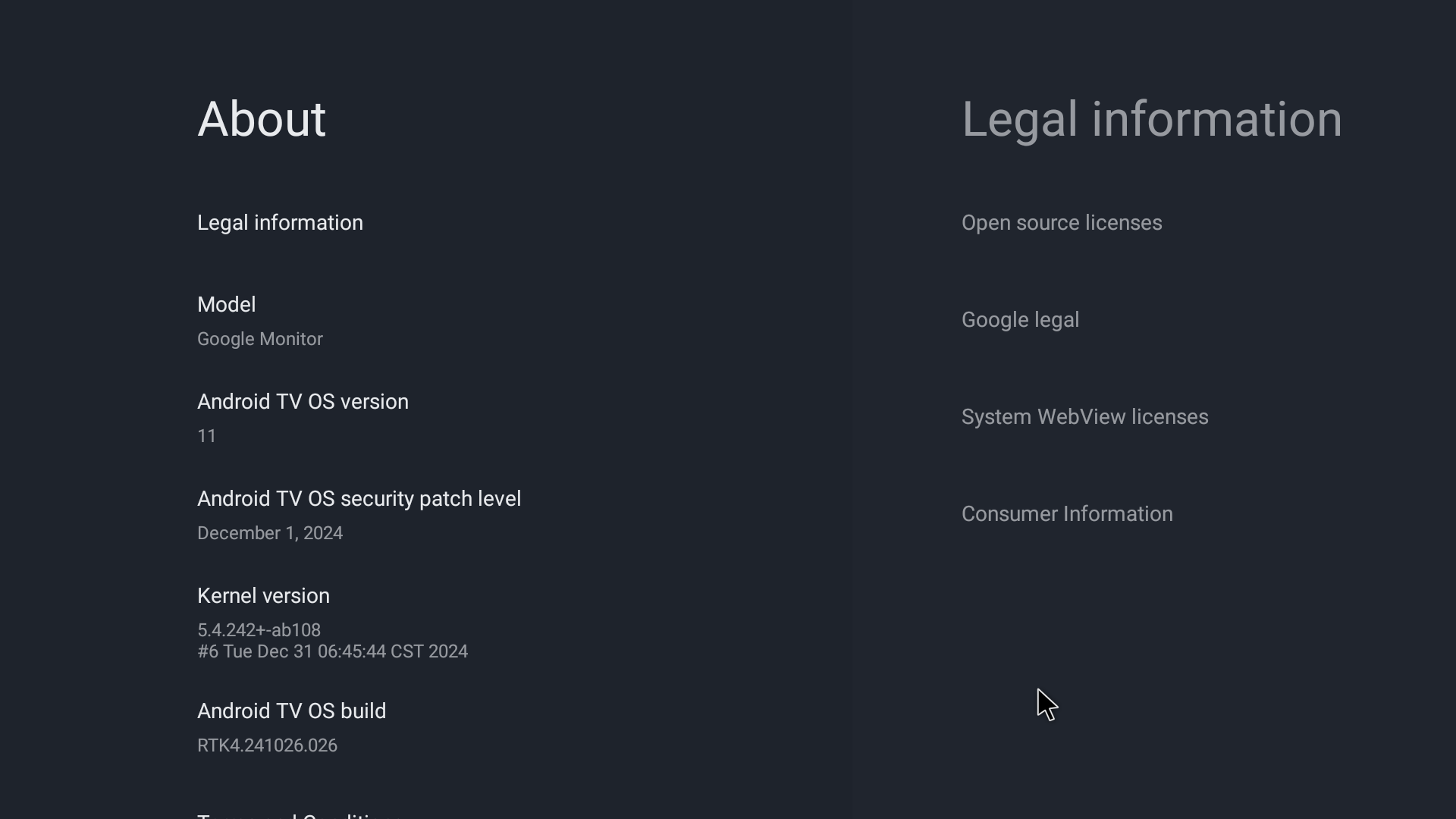Click the build number "RTK4.241026.026"
Viewport: 1456px width, 819px height.
[x=267, y=745]
